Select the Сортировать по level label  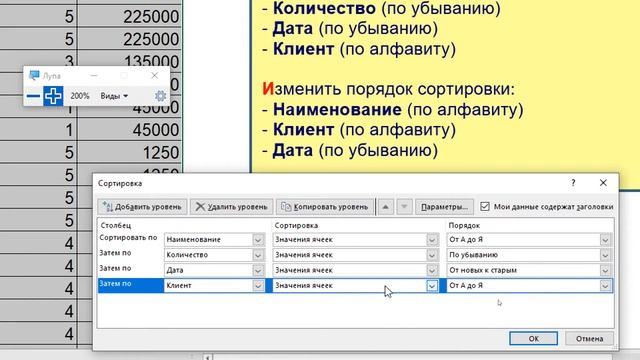coord(128,238)
